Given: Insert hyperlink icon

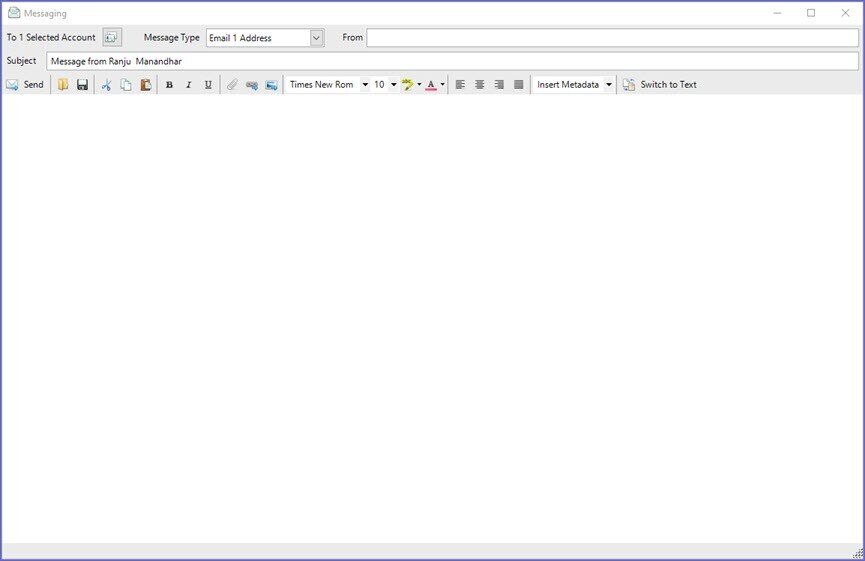Looking at the screenshot, I should pyautogui.click(x=252, y=84).
